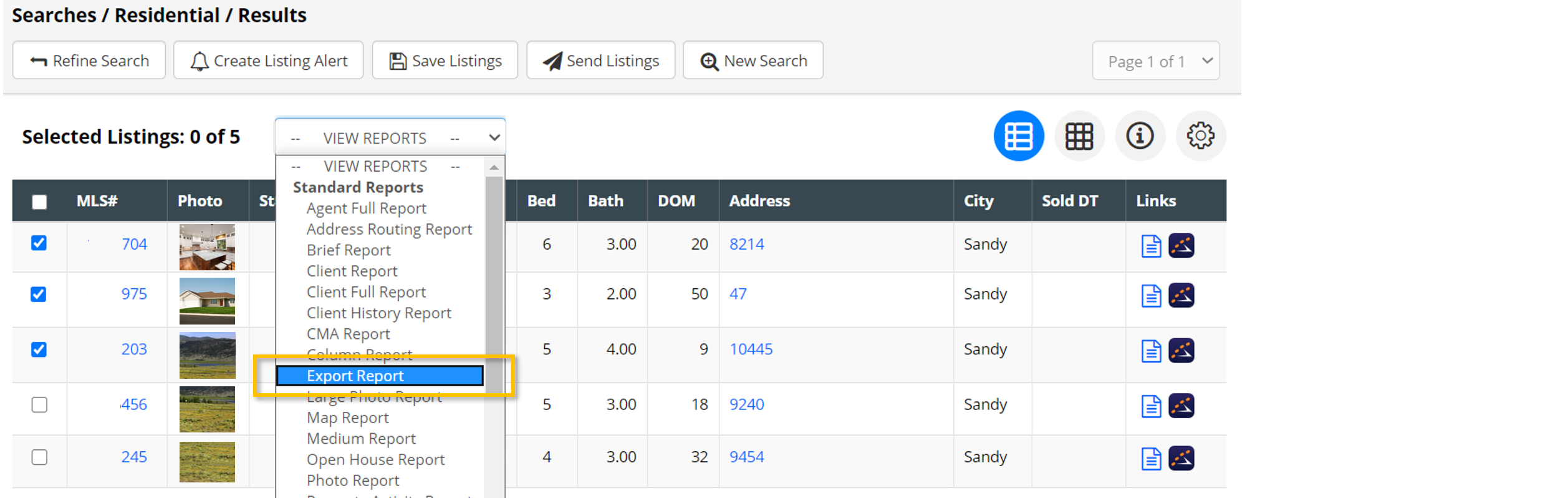Click the Refine Search button
Viewport: 1568px width, 498px height.
point(89,61)
